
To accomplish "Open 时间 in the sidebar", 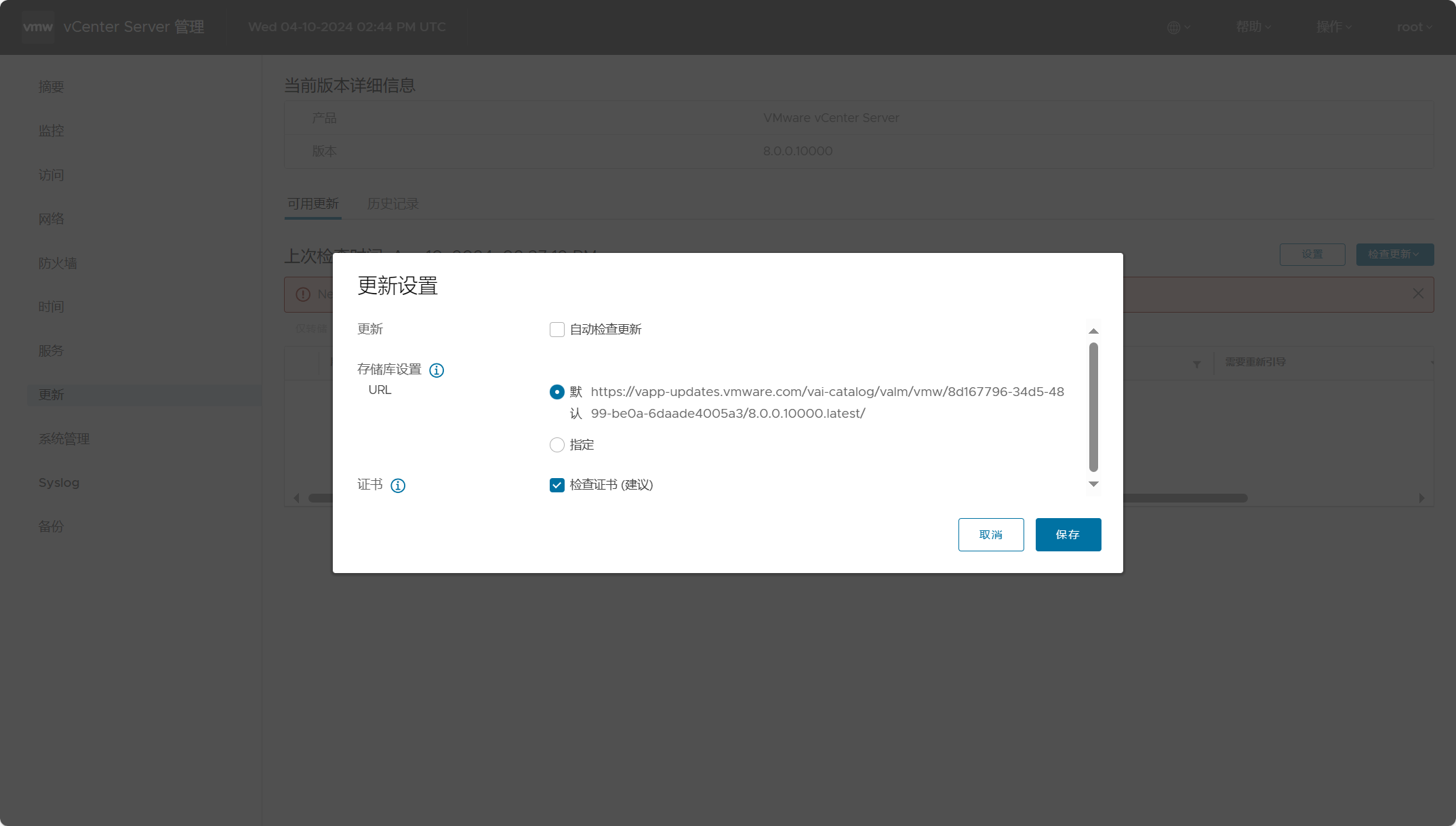I will (52, 307).
